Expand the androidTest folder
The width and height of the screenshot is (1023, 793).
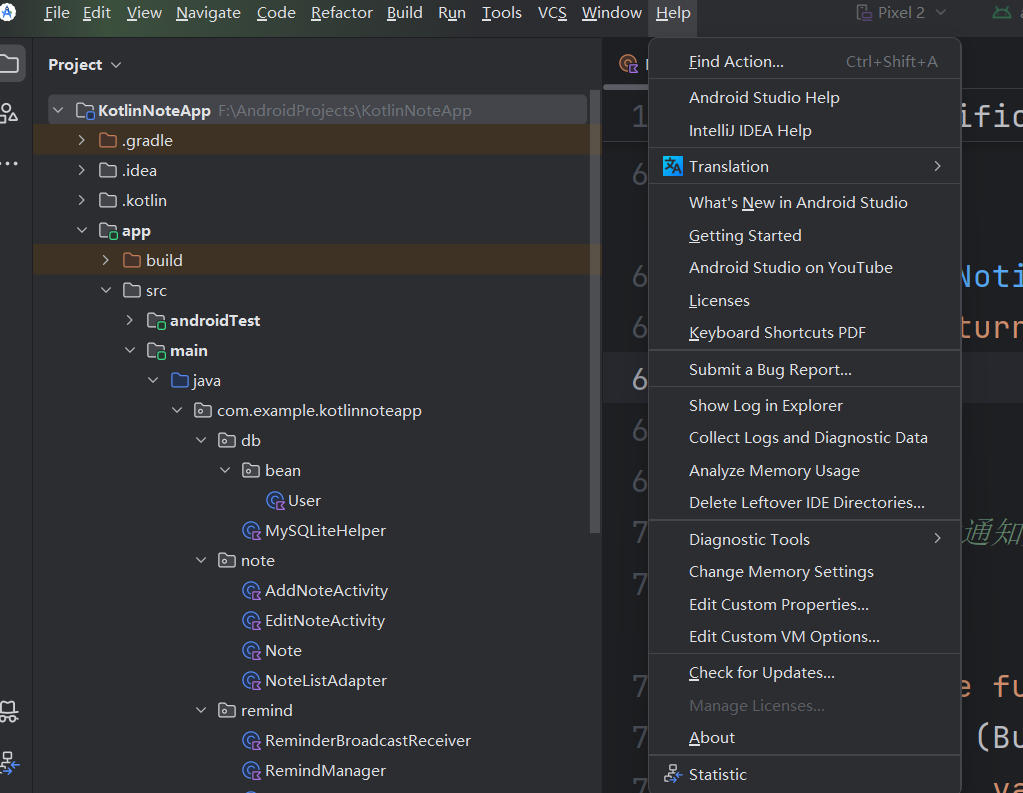(129, 320)
